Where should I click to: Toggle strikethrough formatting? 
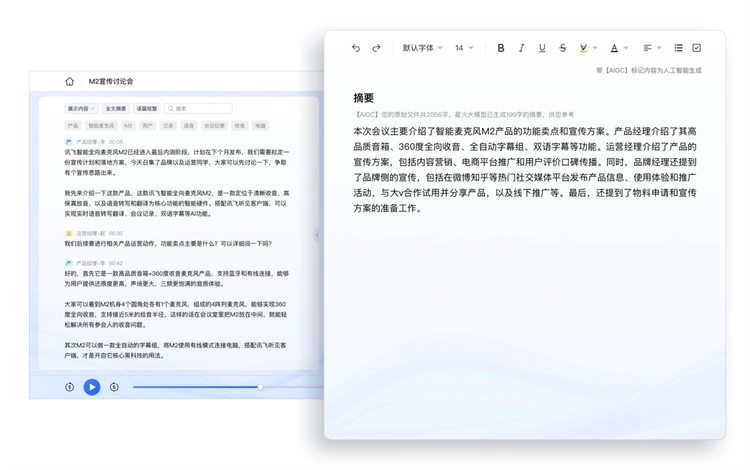pyautogui.click(x=563, y=48)
